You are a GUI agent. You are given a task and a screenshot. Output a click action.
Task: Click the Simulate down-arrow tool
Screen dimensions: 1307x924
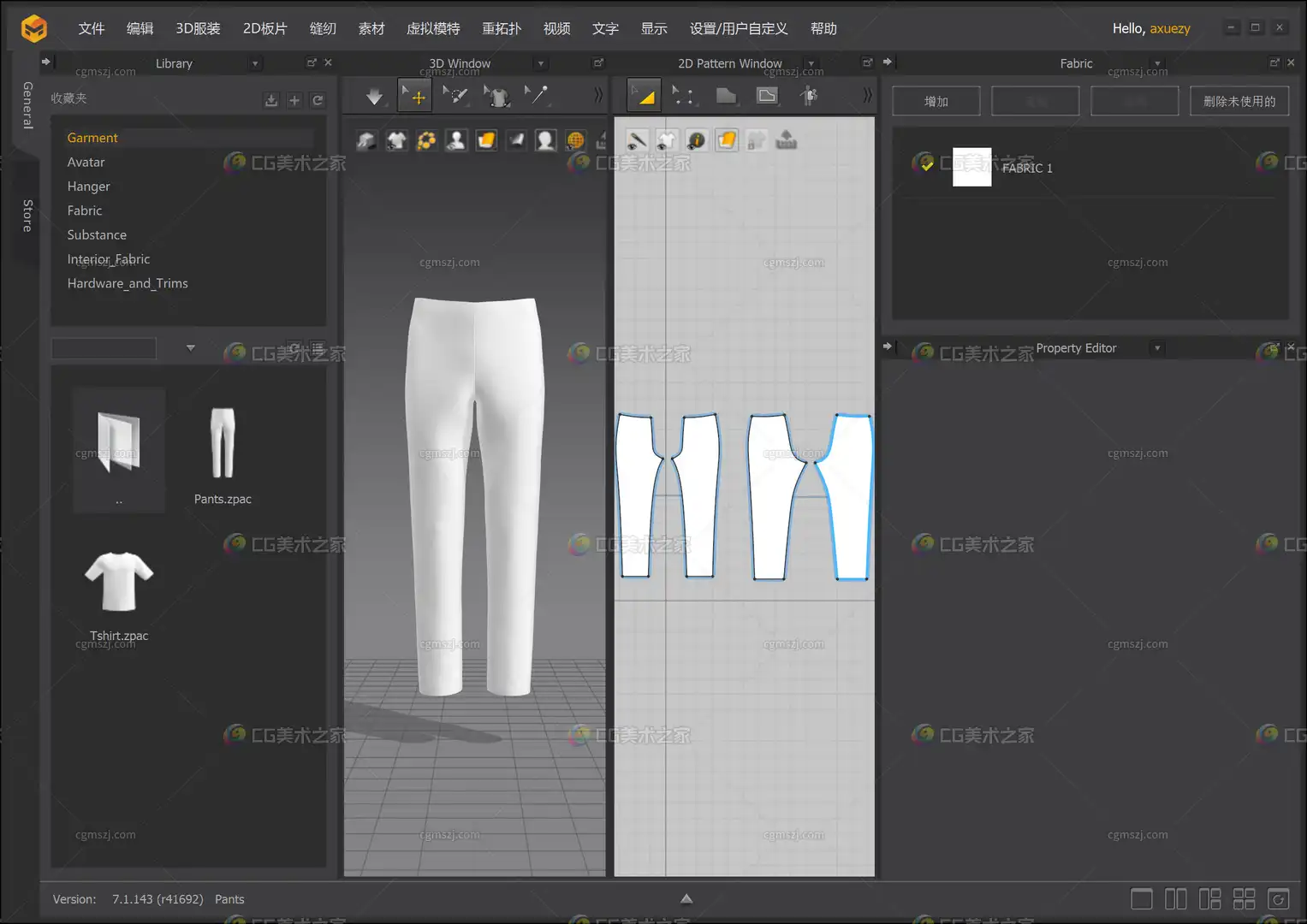pos(374,97)
